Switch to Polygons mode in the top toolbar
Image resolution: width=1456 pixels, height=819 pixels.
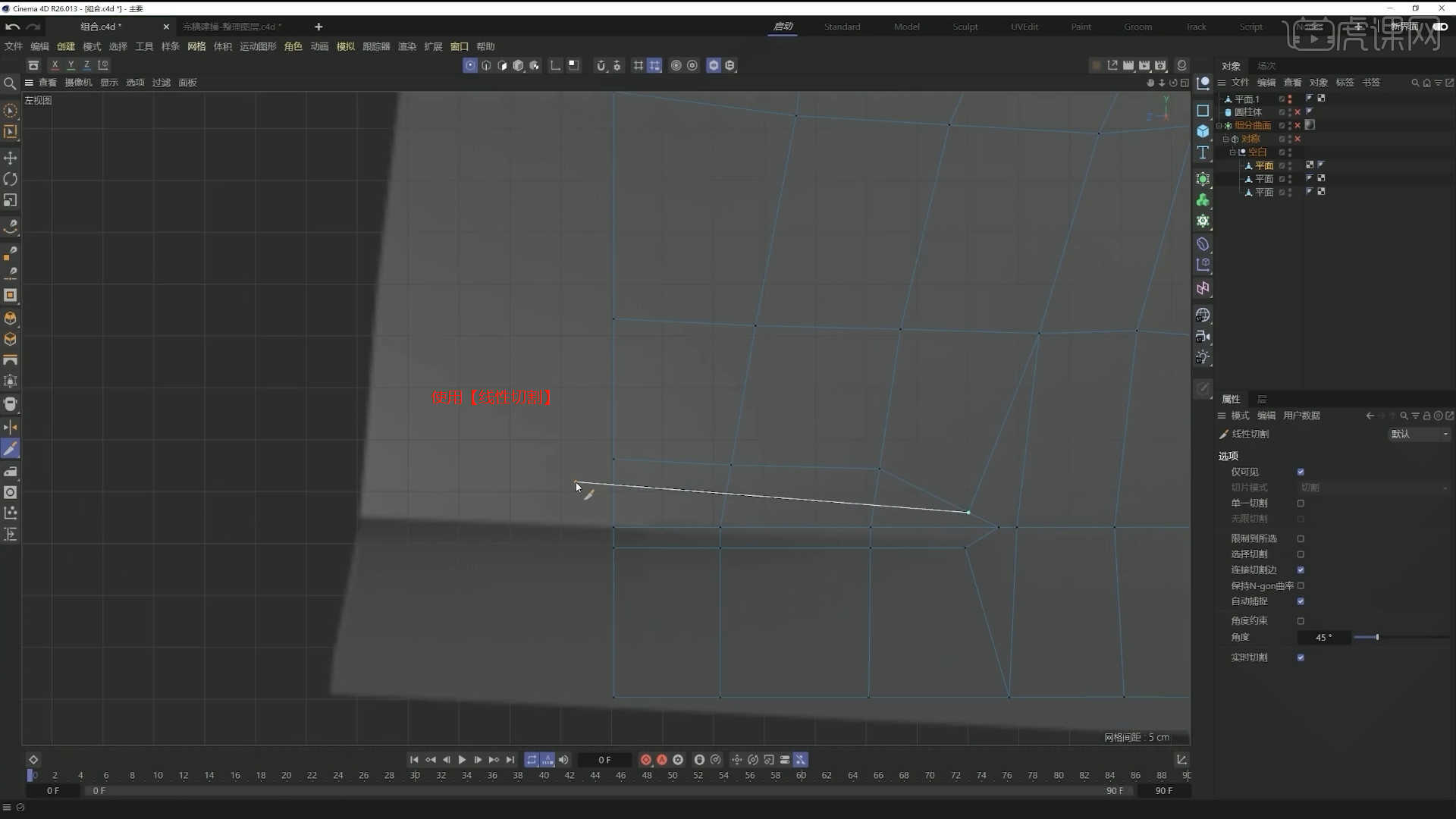tap(502, 66)
